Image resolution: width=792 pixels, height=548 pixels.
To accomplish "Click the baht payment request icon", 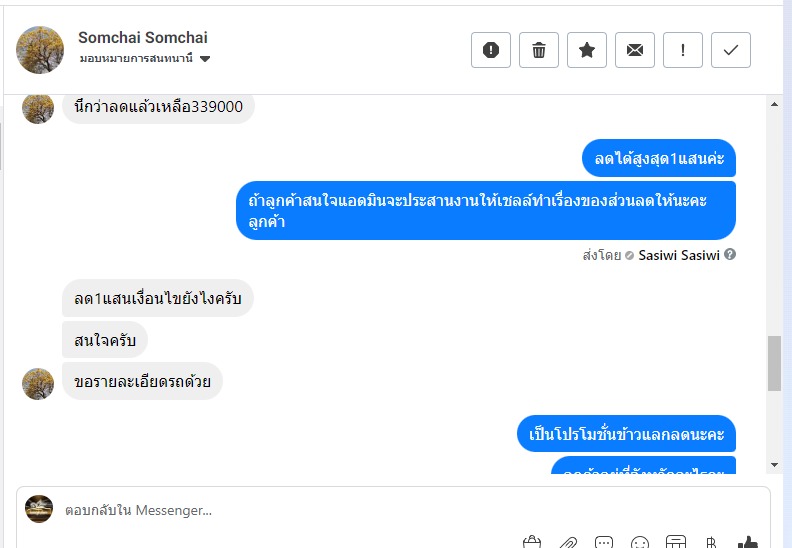I will [711, 543].
